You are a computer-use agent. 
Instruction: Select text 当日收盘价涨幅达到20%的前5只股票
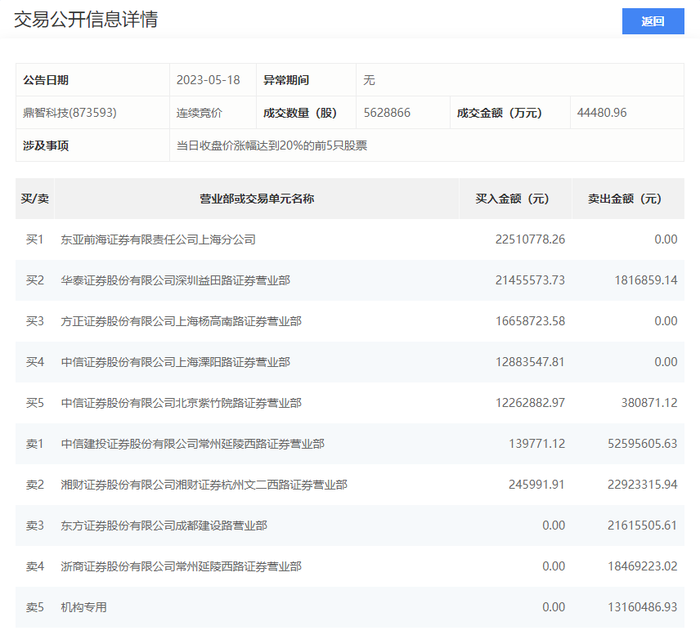click(x=271, y=145)
